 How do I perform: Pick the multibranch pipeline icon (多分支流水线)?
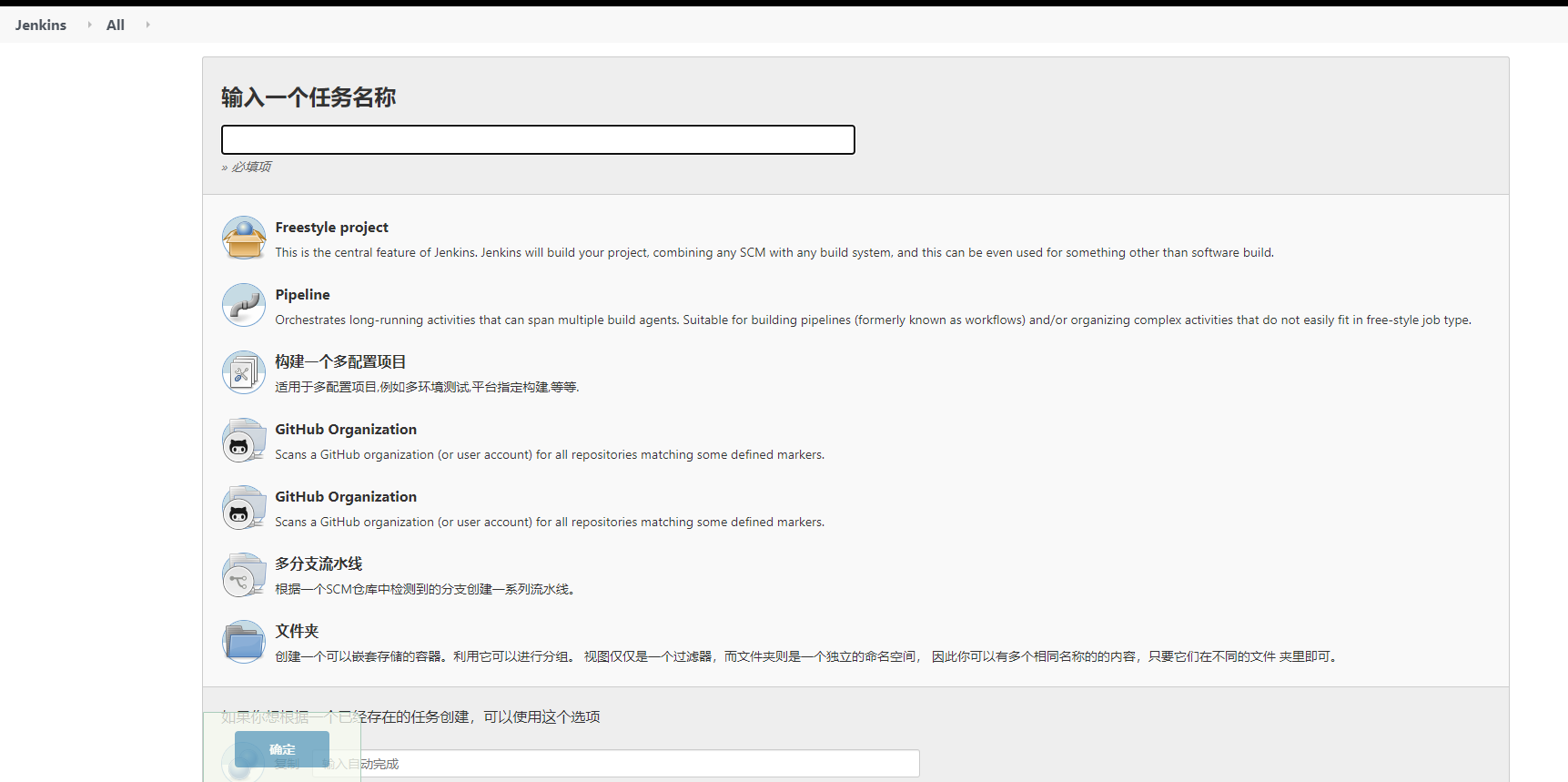[x=244, y=575]
